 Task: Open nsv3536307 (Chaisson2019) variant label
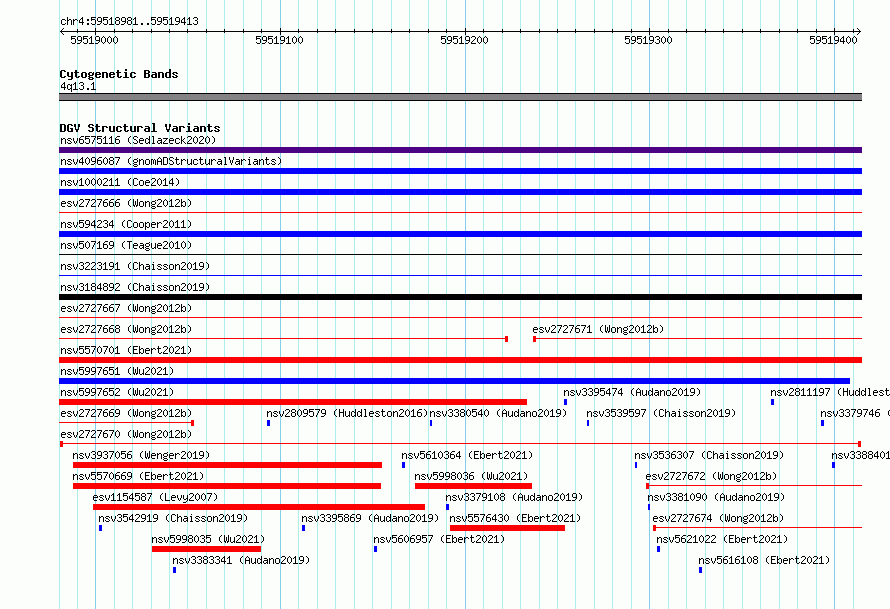pos(709,455)
